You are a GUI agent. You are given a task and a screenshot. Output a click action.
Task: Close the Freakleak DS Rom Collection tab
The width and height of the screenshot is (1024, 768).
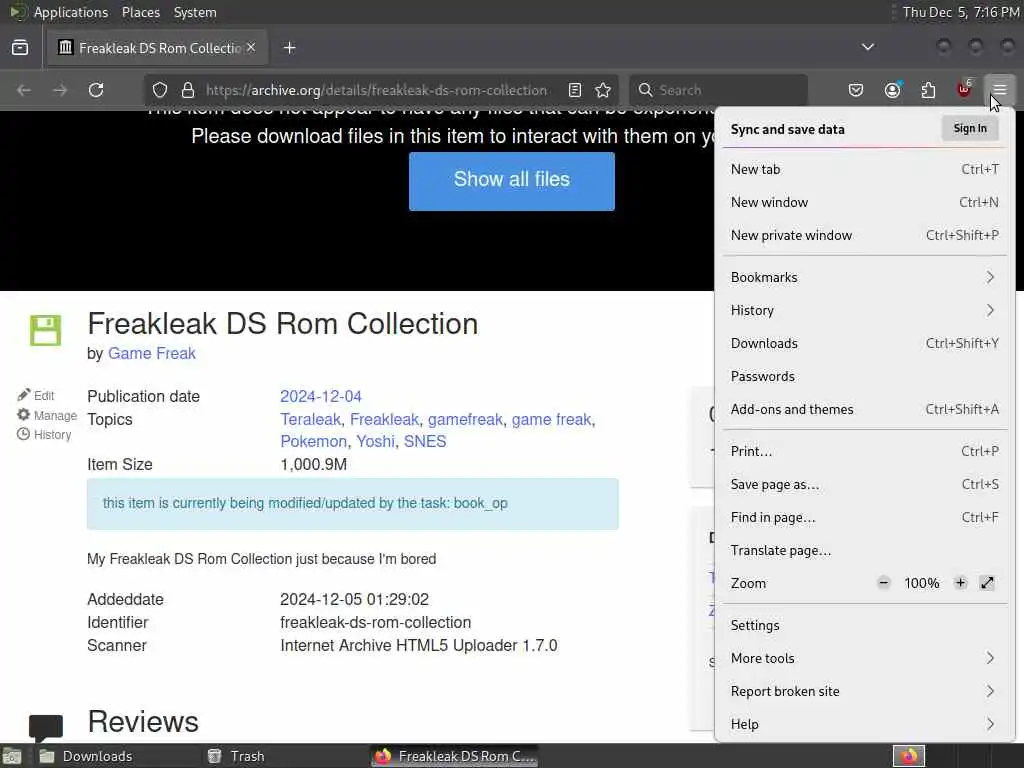click(251, 48)
